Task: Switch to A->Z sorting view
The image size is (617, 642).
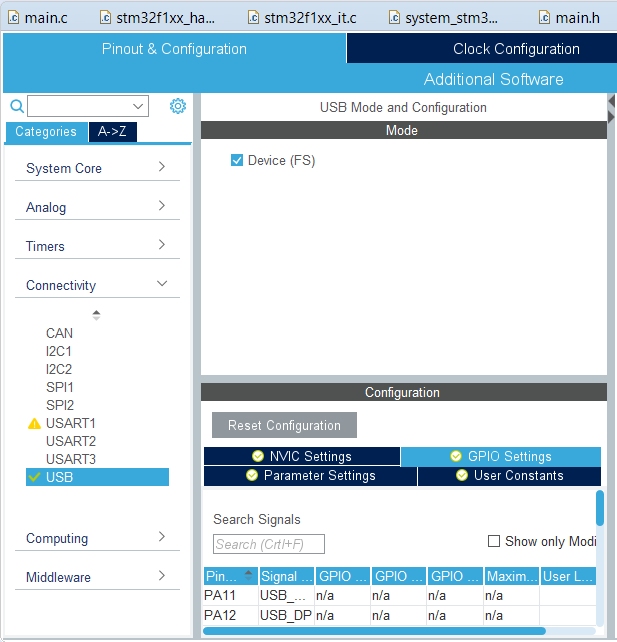Action: pyautogui.click(x=112, y=132)
